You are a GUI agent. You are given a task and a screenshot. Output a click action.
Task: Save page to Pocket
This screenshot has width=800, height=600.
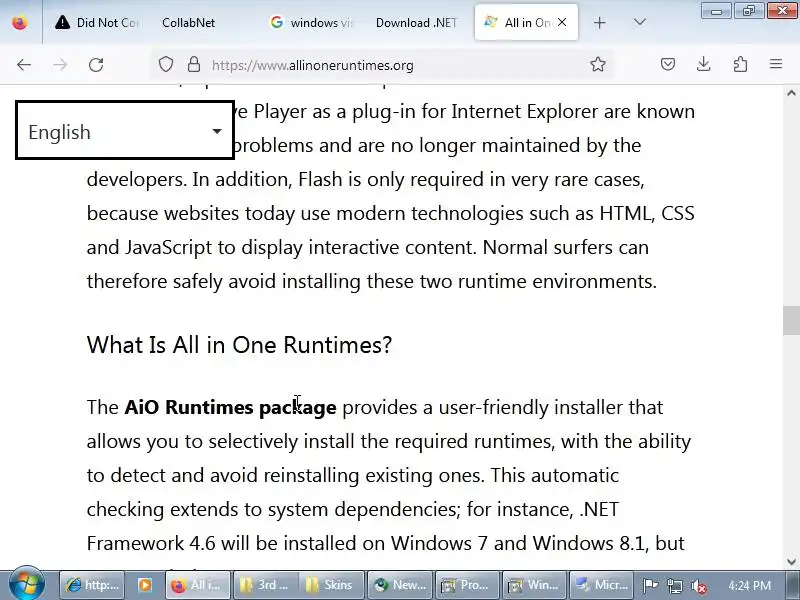tap(667, 64)
